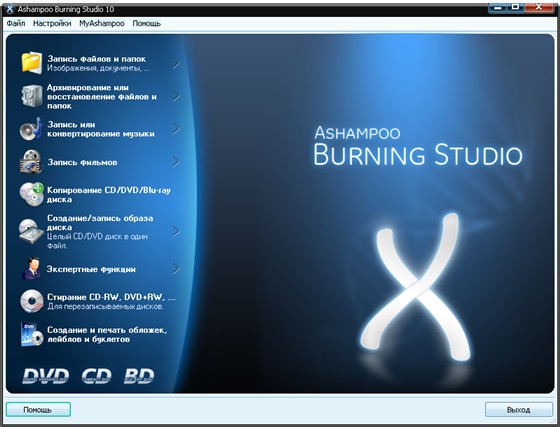Select the film reel movie recording icon

[31, 162]
